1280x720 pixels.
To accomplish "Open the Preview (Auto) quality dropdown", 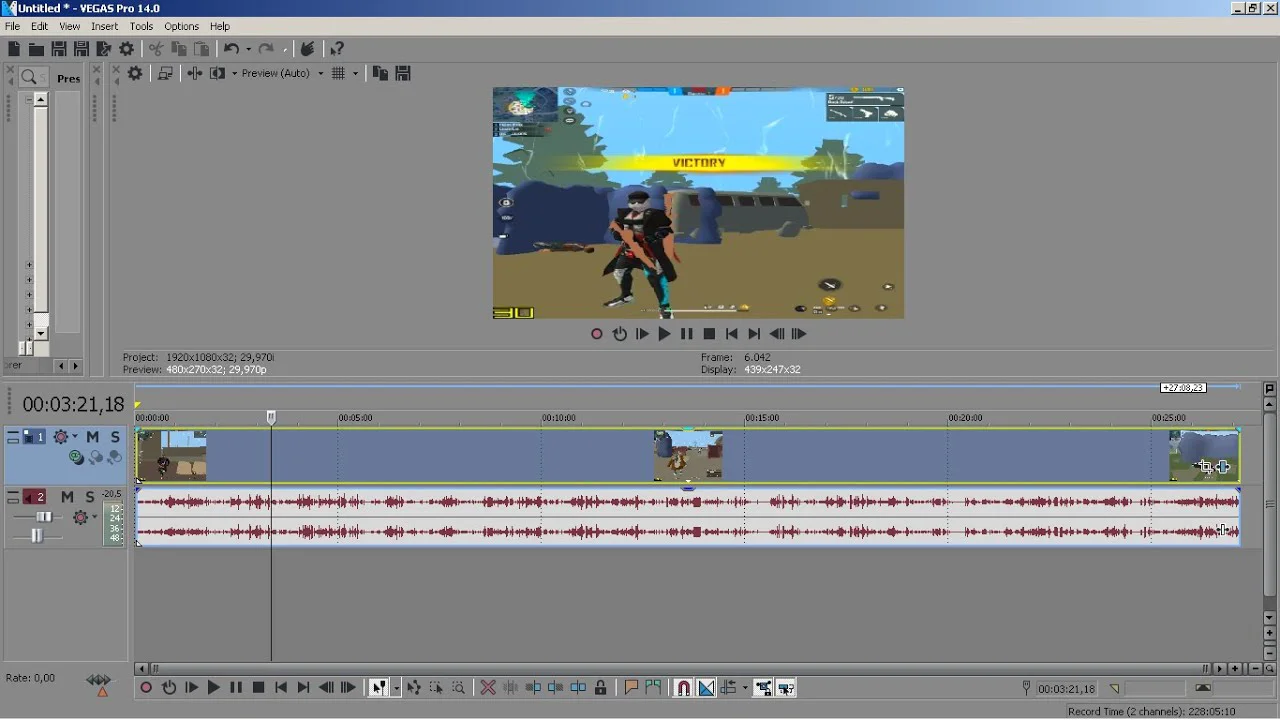I will click(321, 73).
